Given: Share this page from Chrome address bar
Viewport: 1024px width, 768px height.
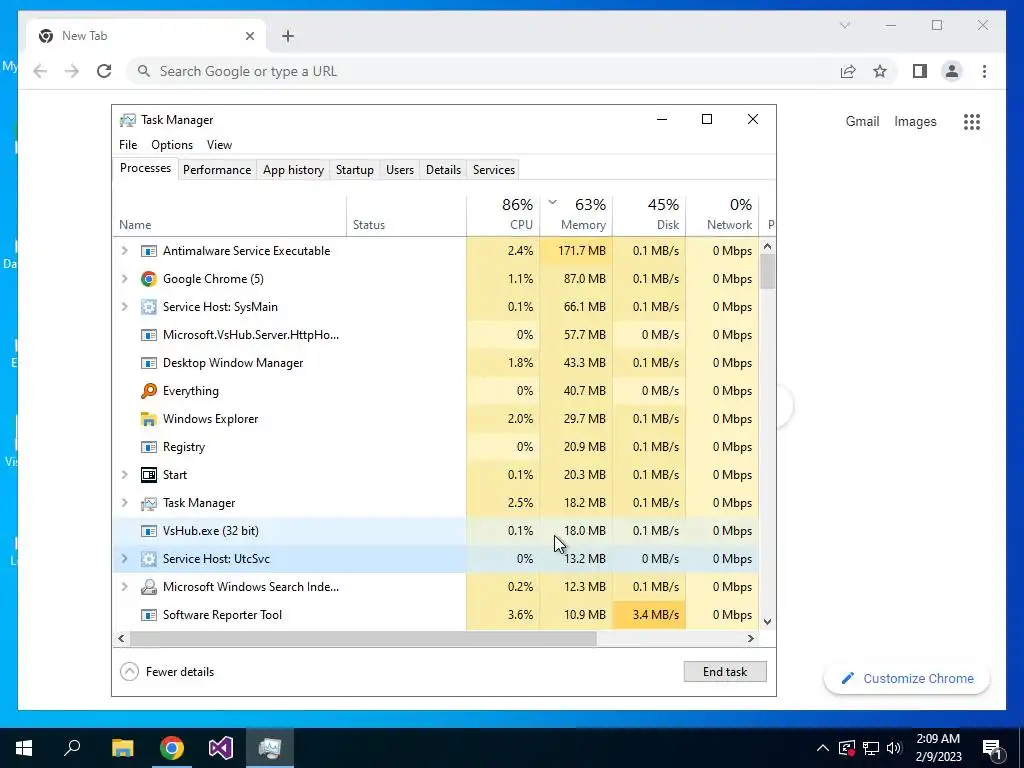Looking at the screenshot, I should click(x=848, y=71).
